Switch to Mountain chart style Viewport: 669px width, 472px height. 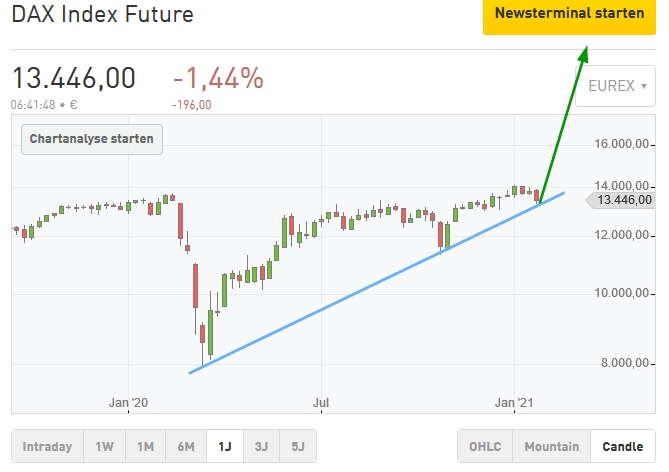552,447
